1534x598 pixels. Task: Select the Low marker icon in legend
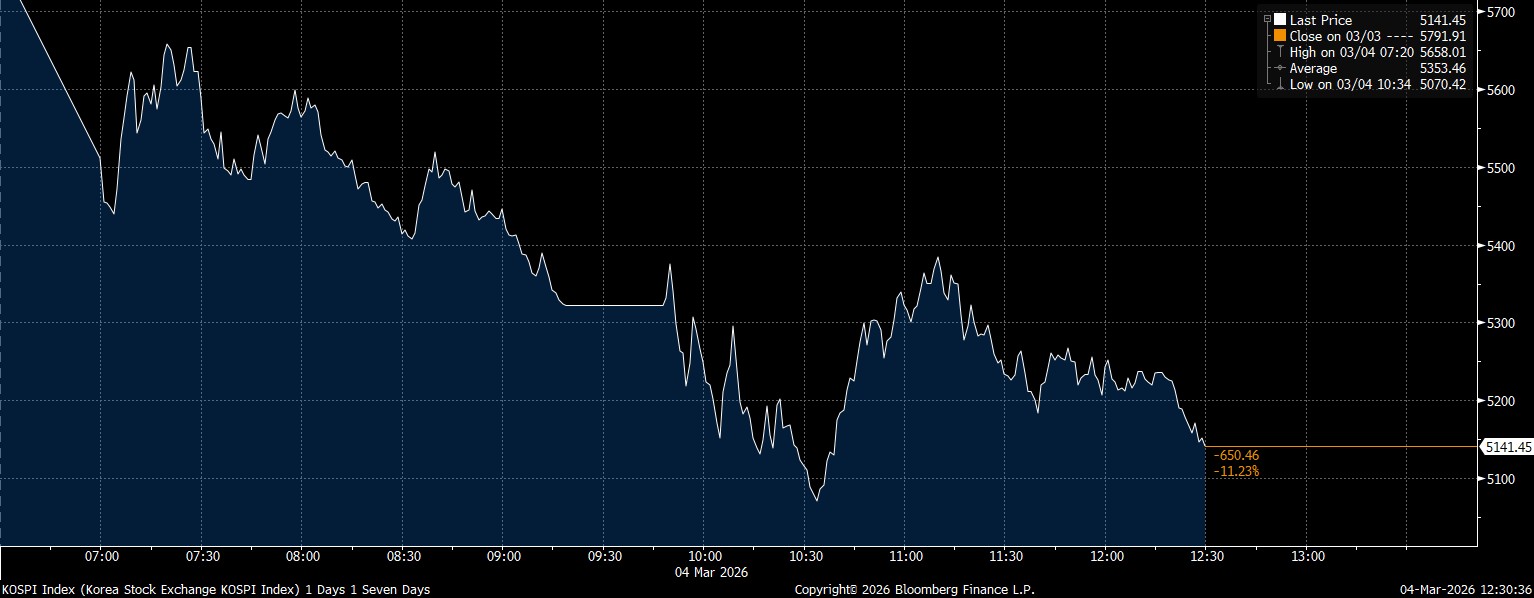coord(1280,85)
